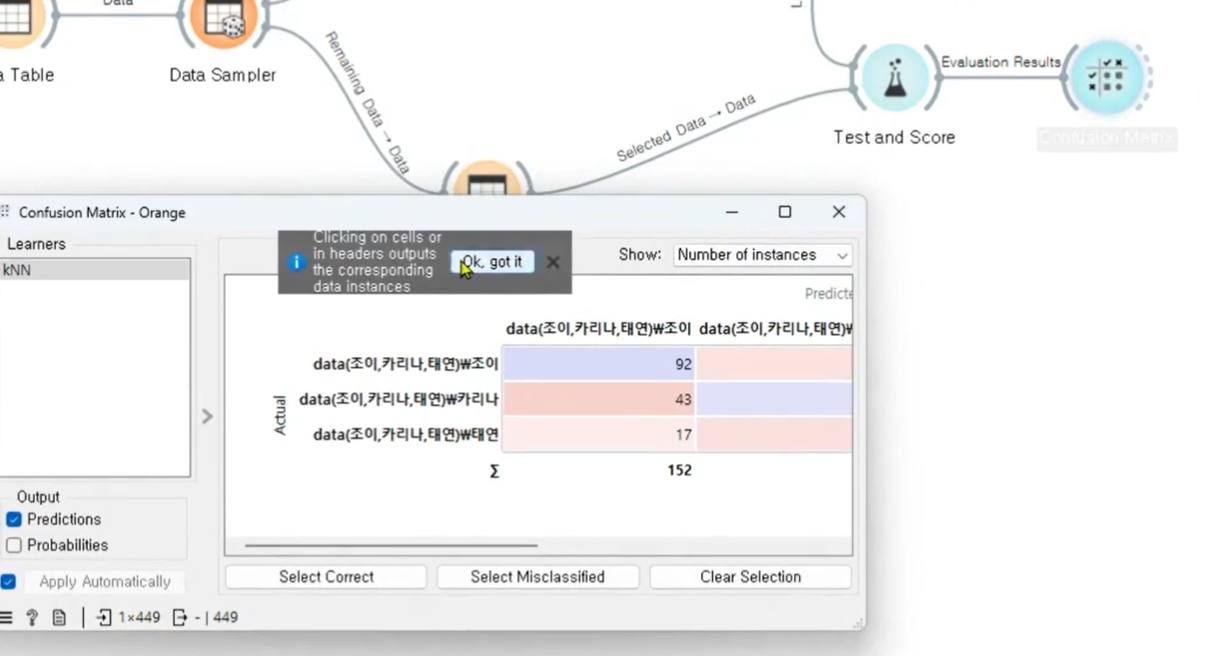Screen dimensions: 1212x656
Task: Select the kNN learner in list
Action: (x=95, y=270)
